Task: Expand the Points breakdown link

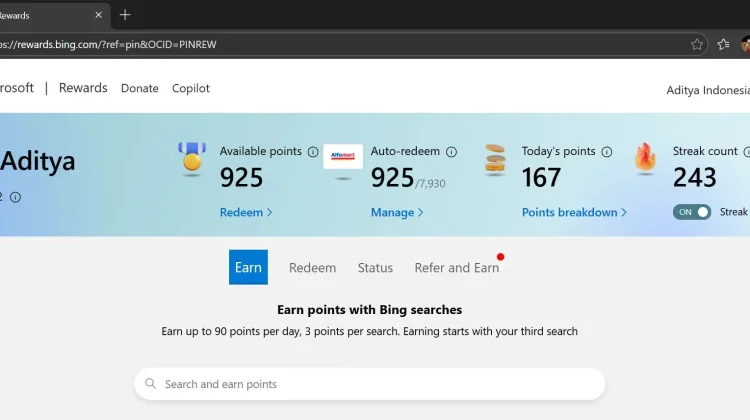Action: pos(574,212)
